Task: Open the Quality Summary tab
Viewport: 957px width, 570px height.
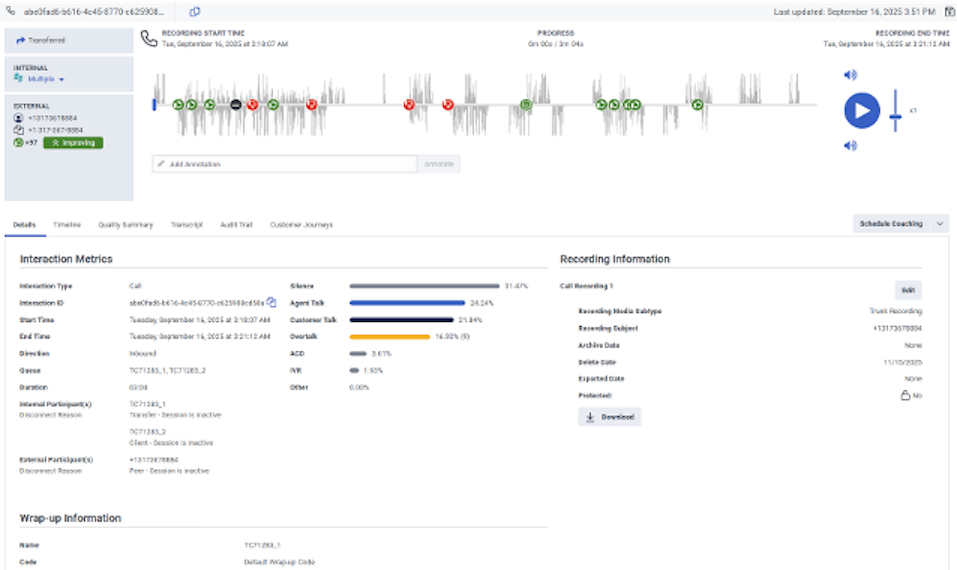Action: pyautogui.click(x=123, y=225)
